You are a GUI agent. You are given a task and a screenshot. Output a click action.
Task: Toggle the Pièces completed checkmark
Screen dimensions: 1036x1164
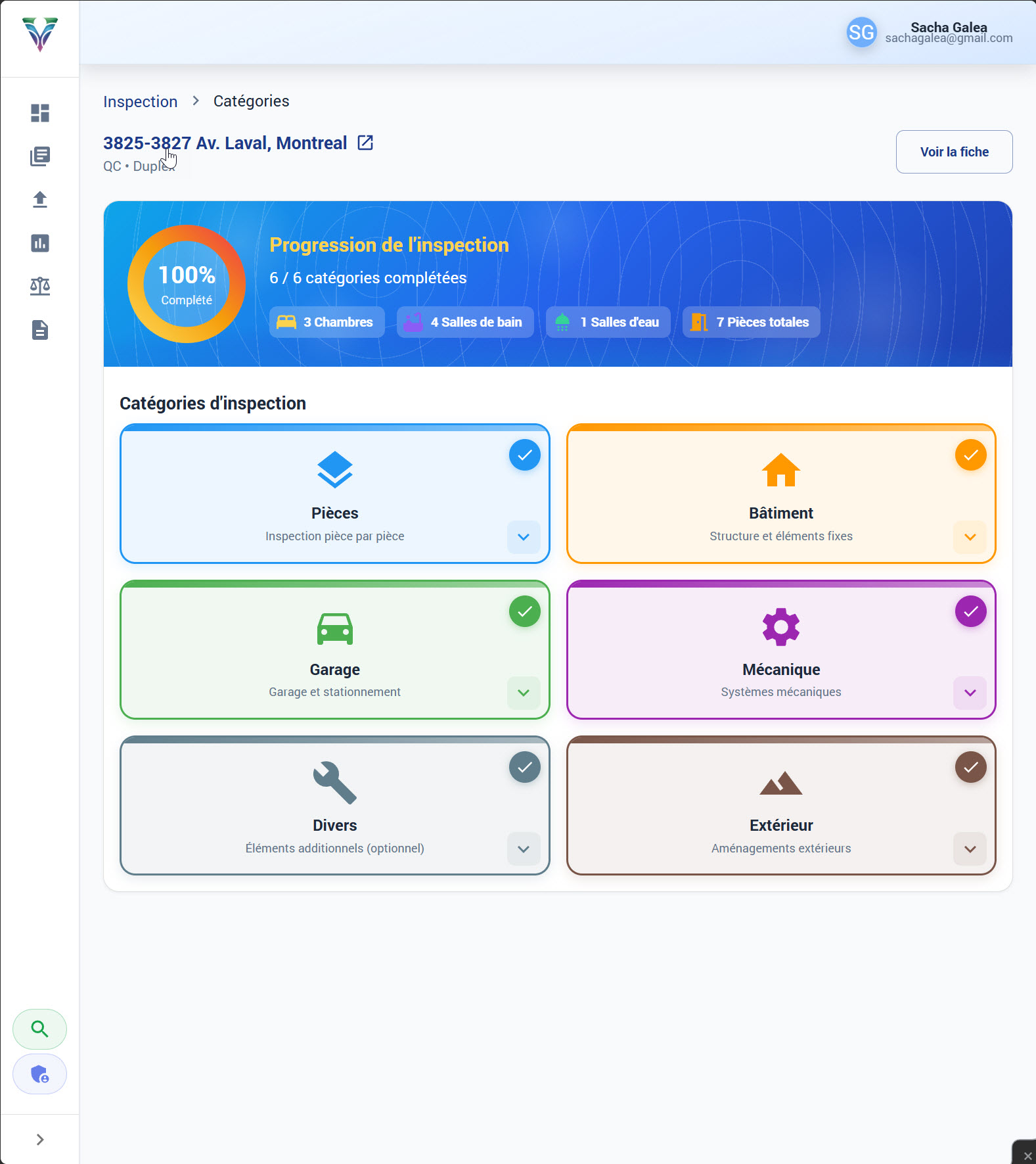[x=524, y=455]
